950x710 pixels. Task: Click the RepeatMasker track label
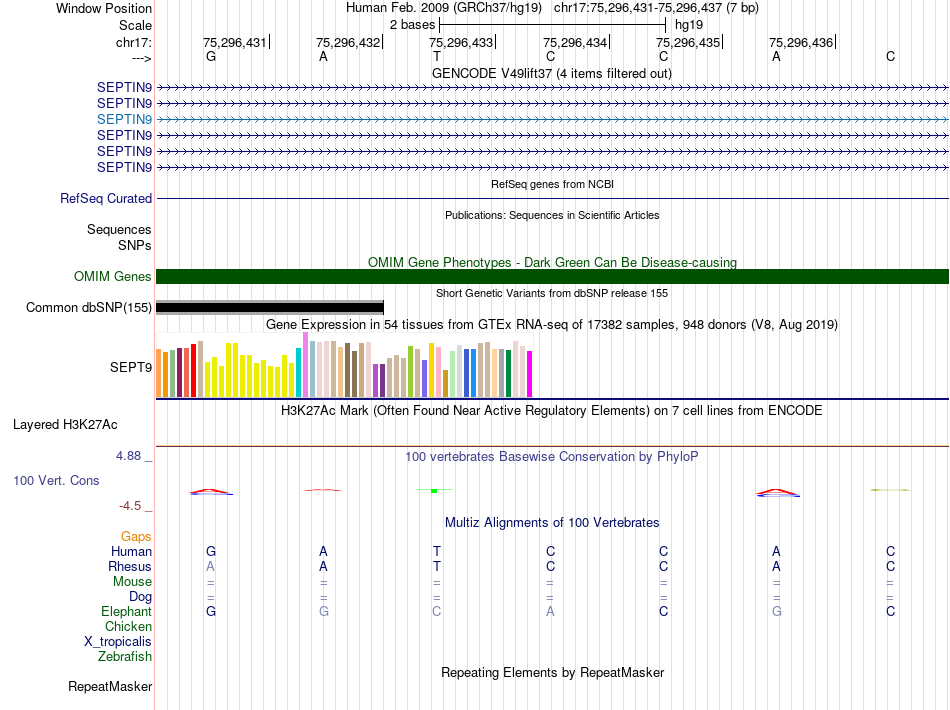[110, 686]
